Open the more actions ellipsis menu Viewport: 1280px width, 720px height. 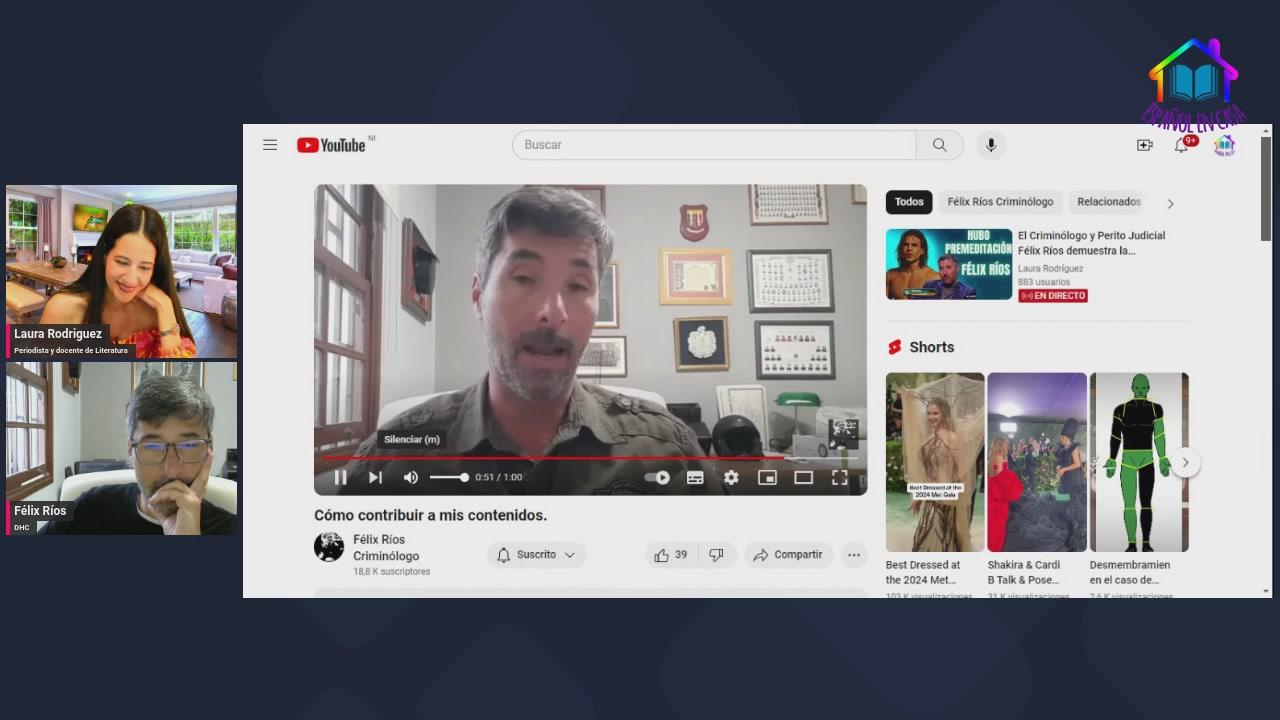pyautogui.click(x=853, y=555)
